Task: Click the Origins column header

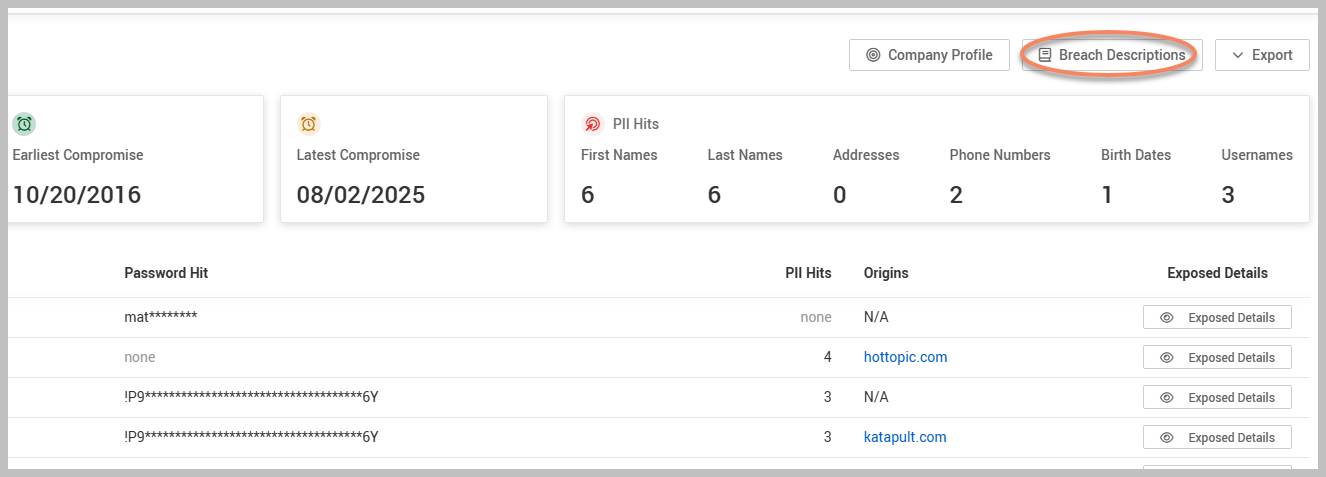Action: click(x=886, y=273)
